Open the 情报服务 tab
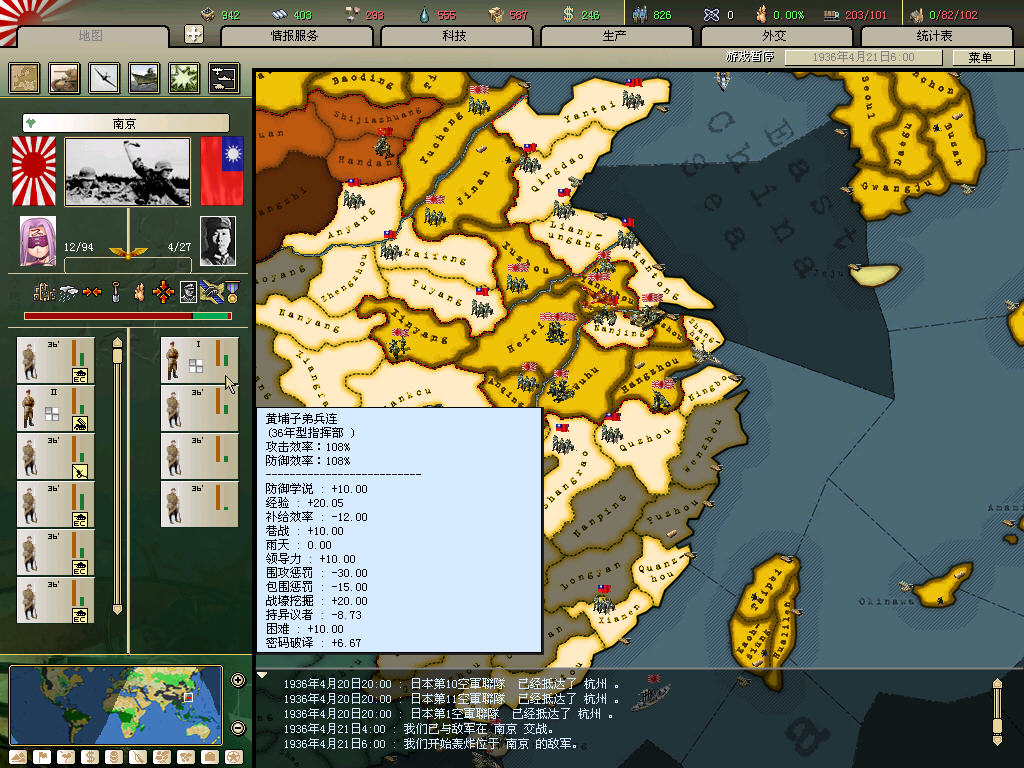 tap(295, 36)
